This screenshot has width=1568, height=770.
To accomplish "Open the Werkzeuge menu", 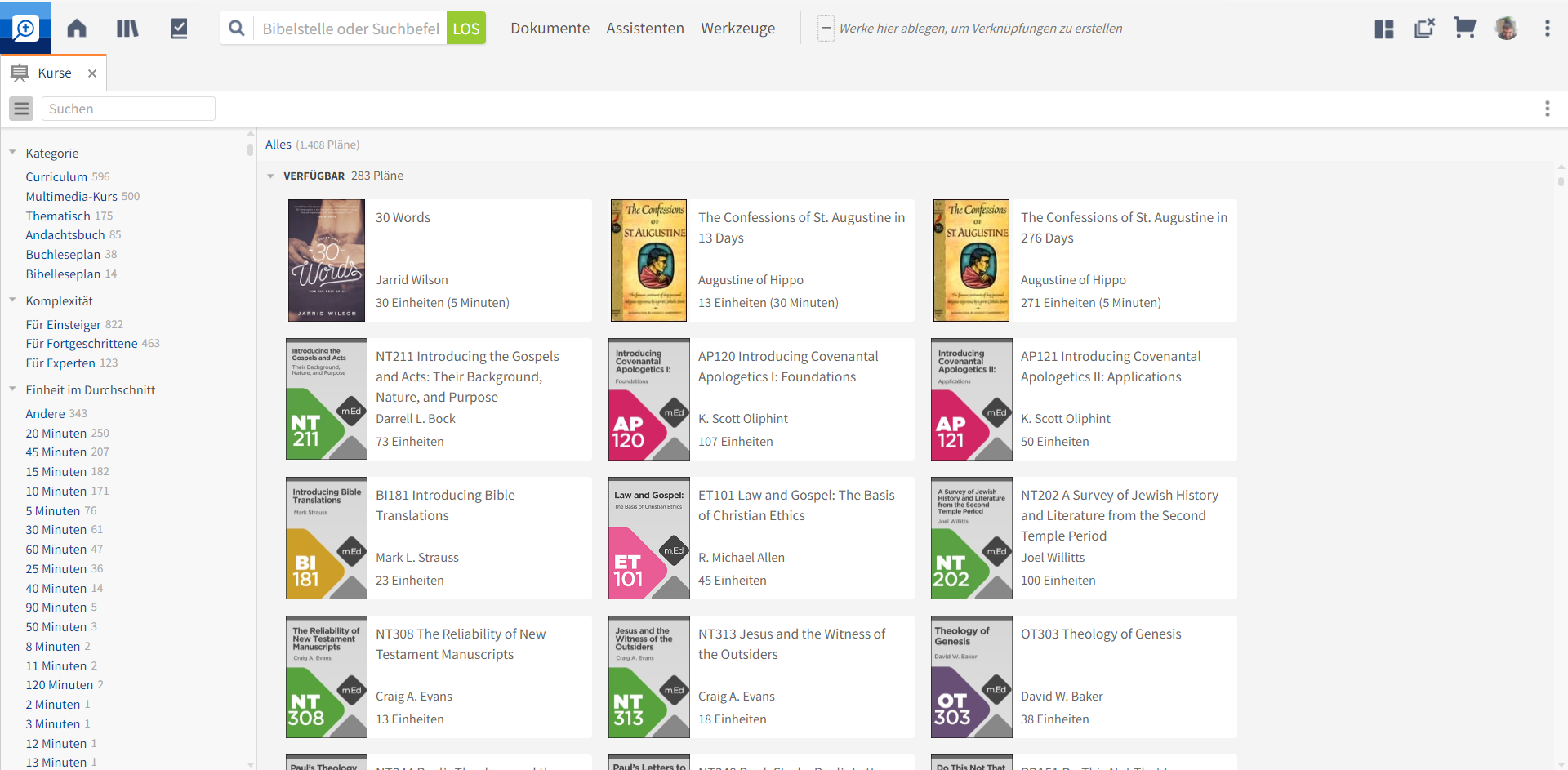I will click(738, 29).
